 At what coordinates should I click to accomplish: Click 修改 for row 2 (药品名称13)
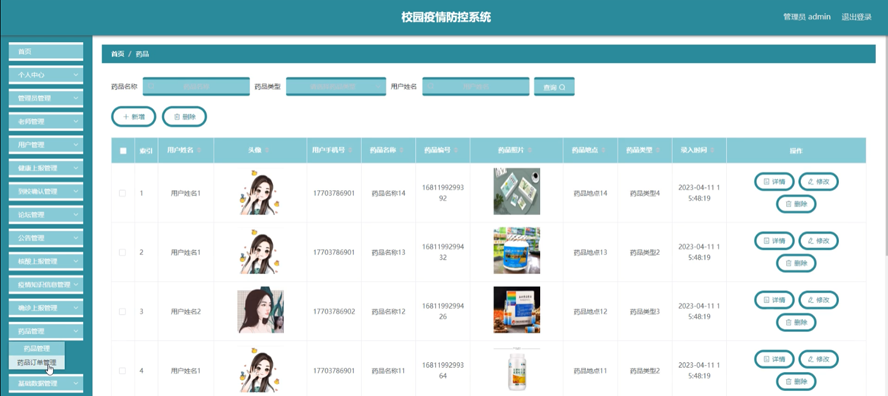point(818,241)
